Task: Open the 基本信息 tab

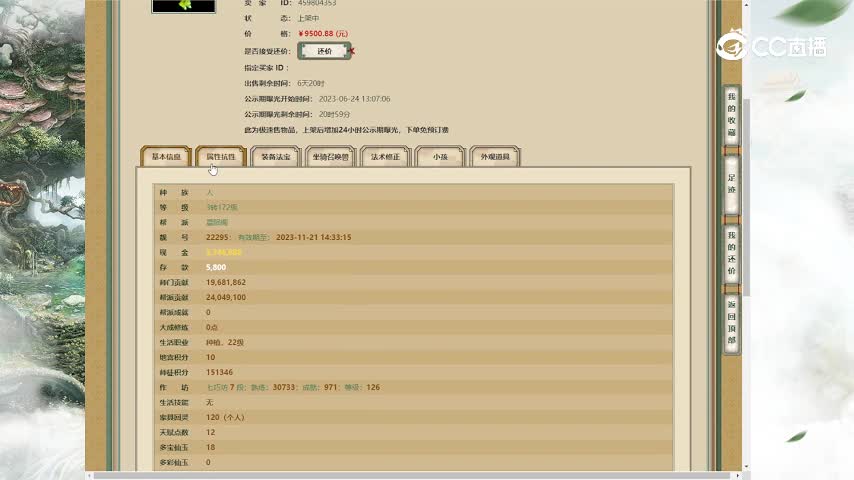Action: [x=166, y=156]
